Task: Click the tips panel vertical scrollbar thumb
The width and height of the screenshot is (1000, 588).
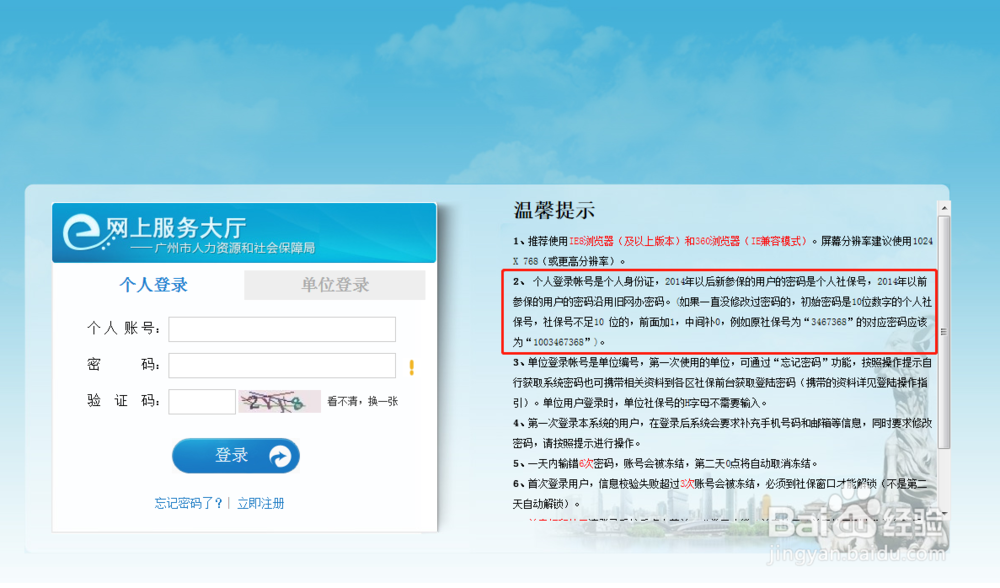Action: click(944, 332)
